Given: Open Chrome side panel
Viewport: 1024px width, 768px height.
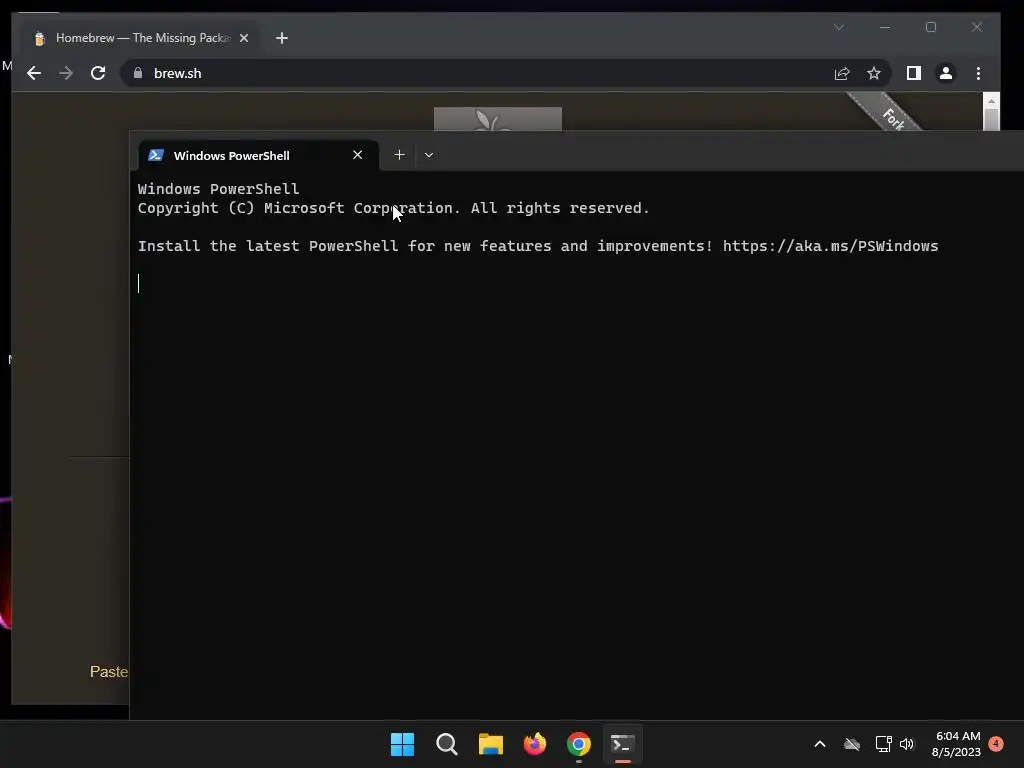Looking at the screenshot, I should [914, 73].
